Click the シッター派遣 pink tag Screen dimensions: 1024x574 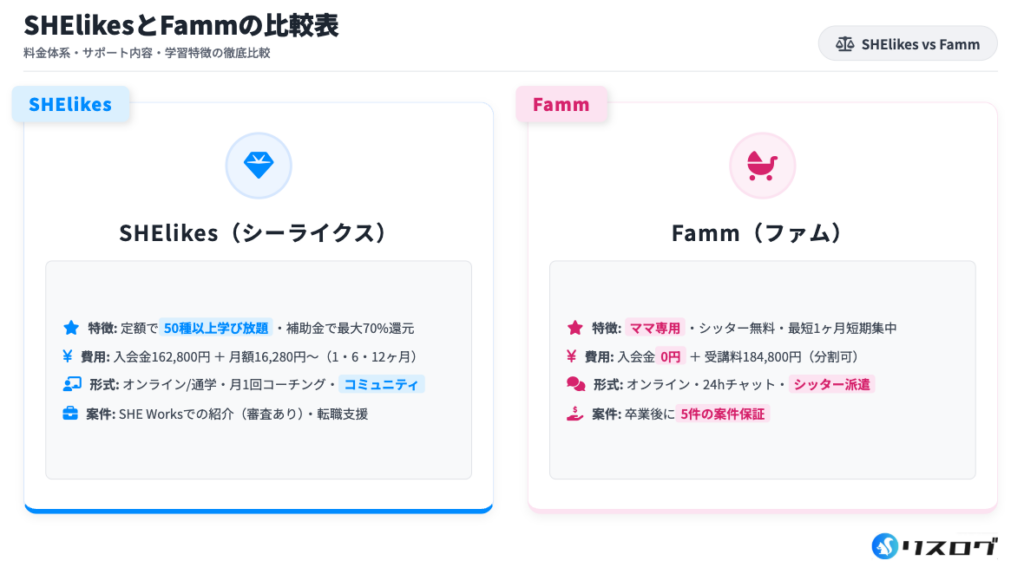pos(831,384)
